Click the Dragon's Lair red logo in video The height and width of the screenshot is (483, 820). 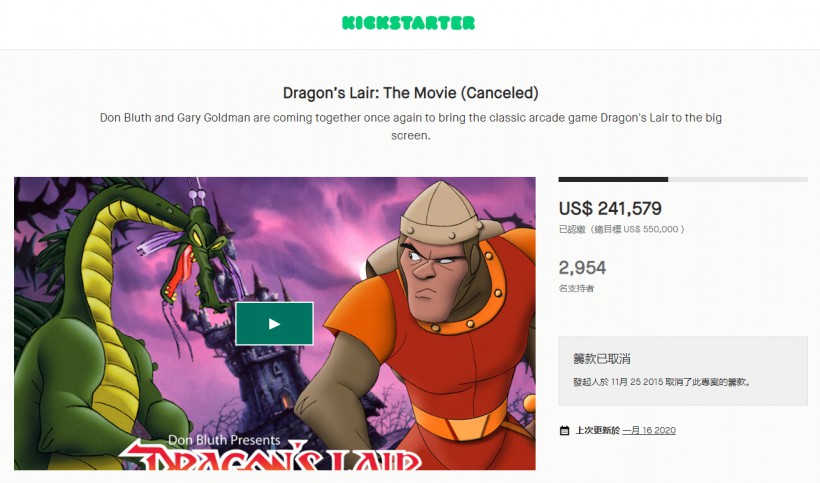click(269, 458)
